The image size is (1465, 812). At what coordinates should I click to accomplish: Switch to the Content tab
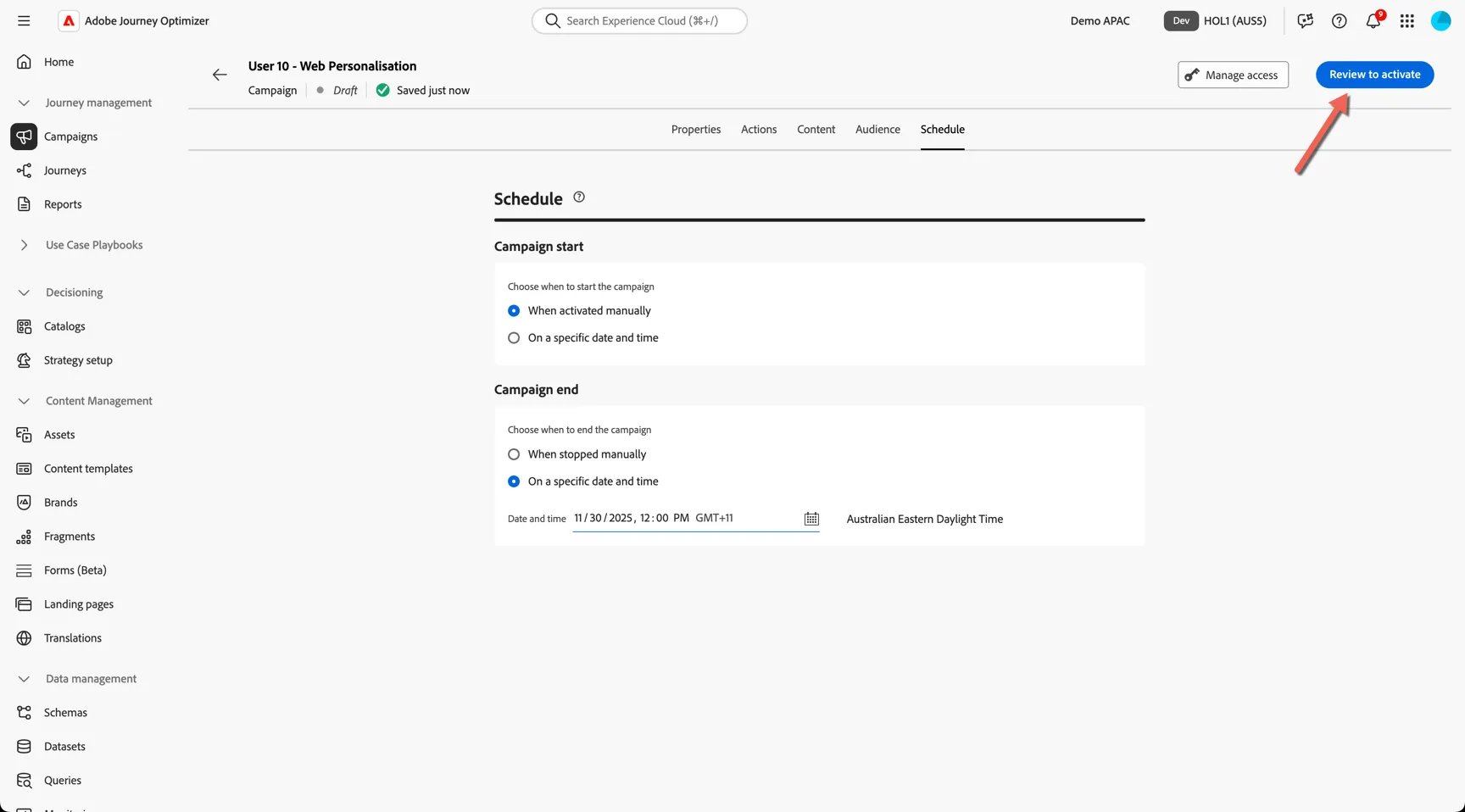pyautogui.click(x=816, y=130)
